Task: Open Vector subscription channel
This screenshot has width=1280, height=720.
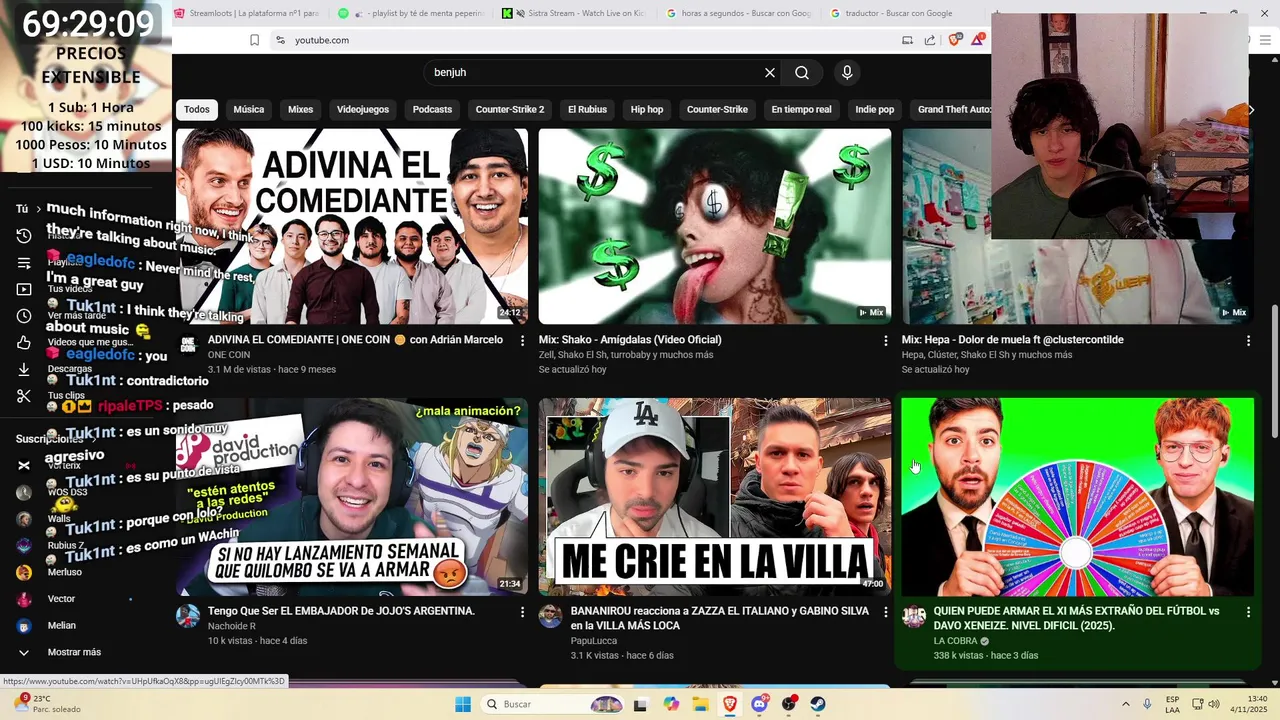Action: pos(62,598)
